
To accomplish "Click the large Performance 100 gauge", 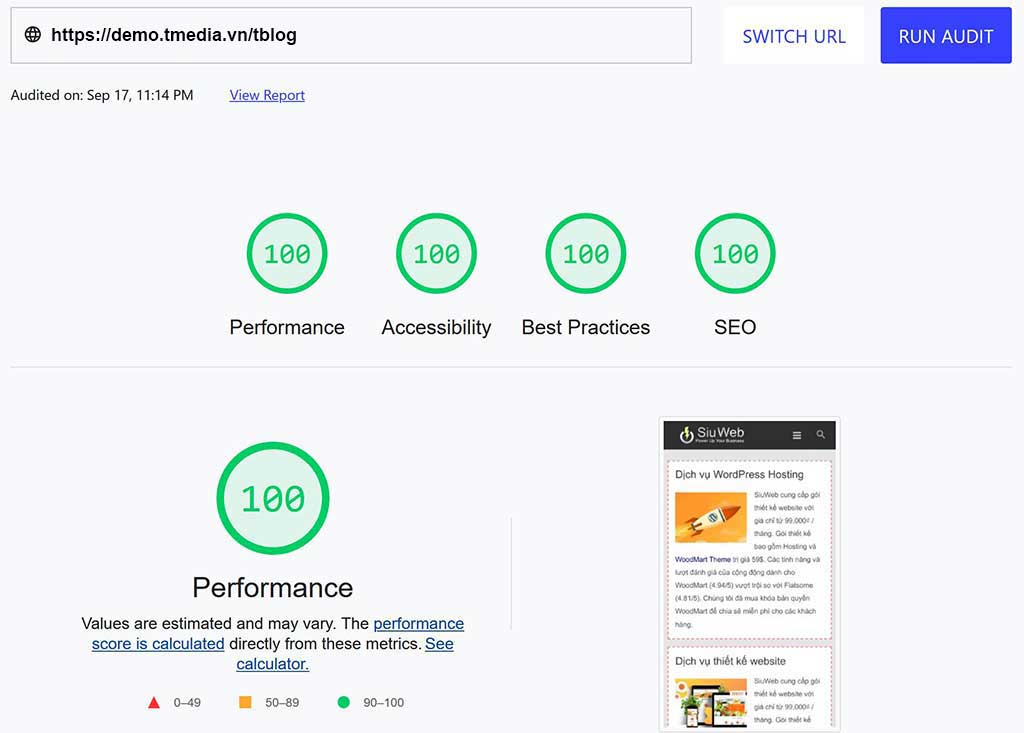I will pos(273,498).
